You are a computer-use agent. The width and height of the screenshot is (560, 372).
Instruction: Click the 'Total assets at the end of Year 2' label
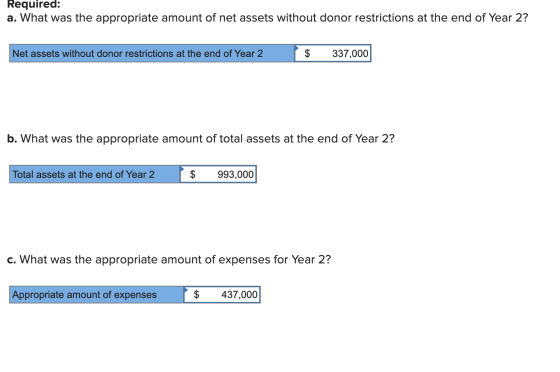click(84, 174)
